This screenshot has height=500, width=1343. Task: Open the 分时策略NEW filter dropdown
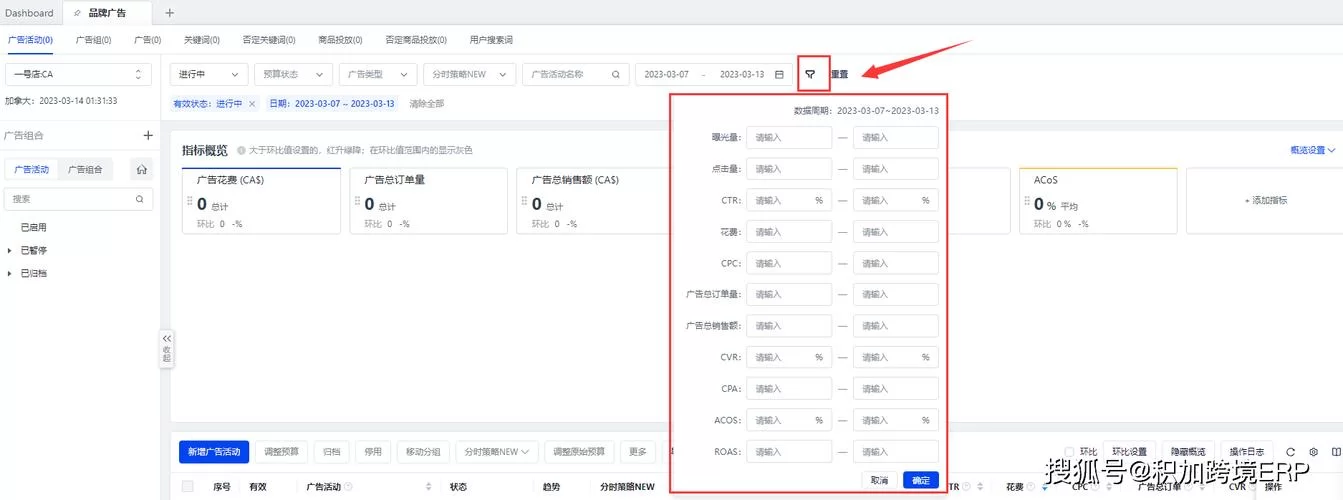point(469,74)
